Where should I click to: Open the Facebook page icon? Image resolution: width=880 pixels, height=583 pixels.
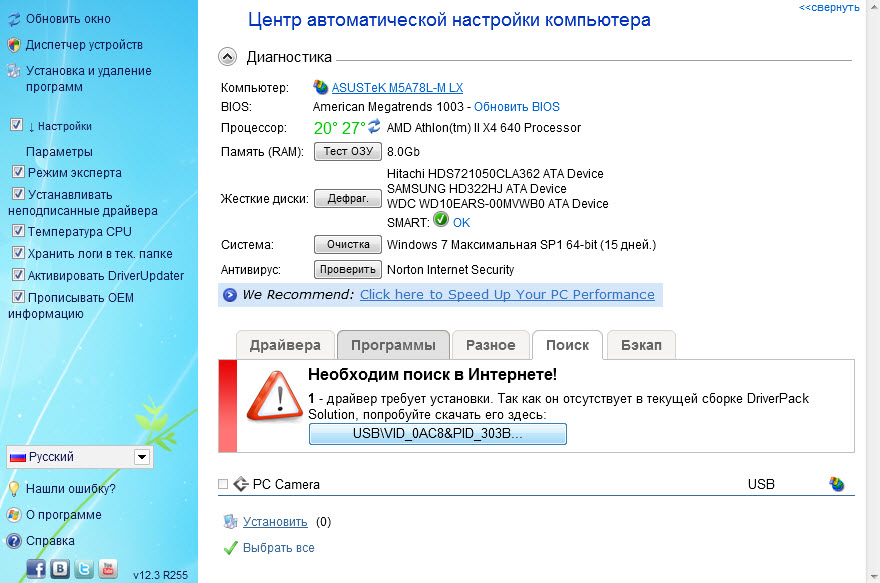pos(36,569)
